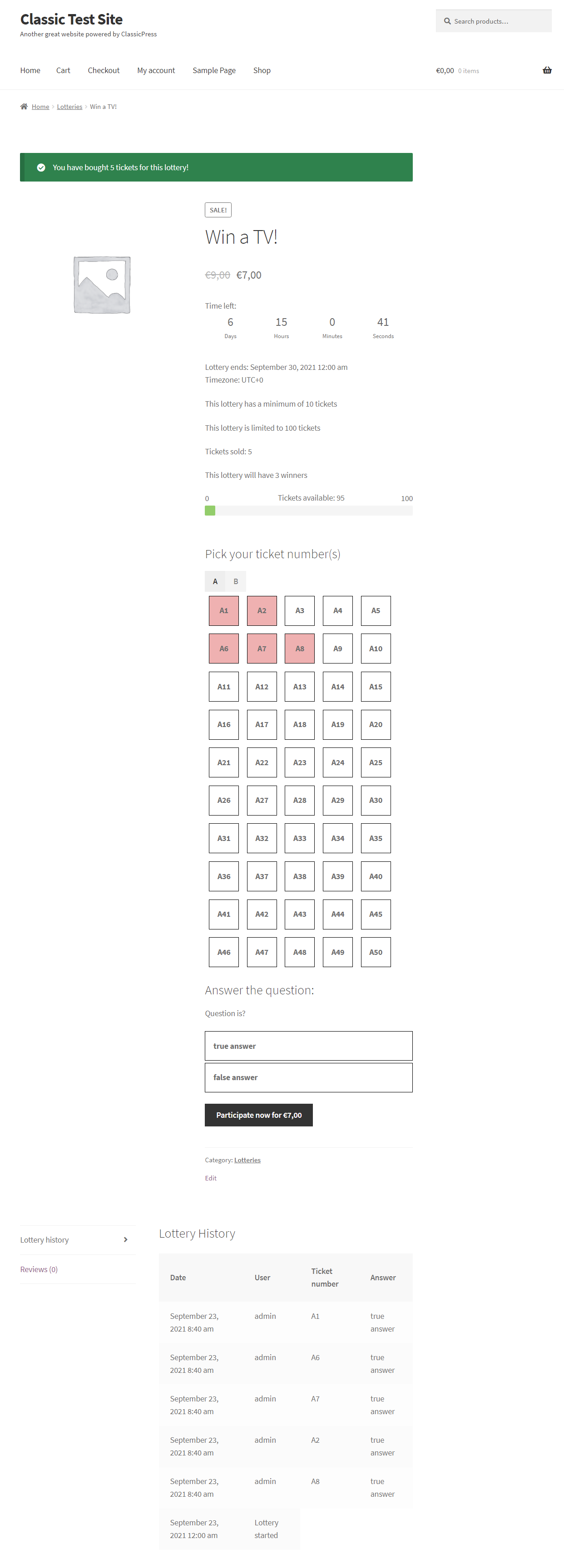This screenshot has height=1568, width=564.
Task: Pick ticket number A25
Action: coord(376,762)
